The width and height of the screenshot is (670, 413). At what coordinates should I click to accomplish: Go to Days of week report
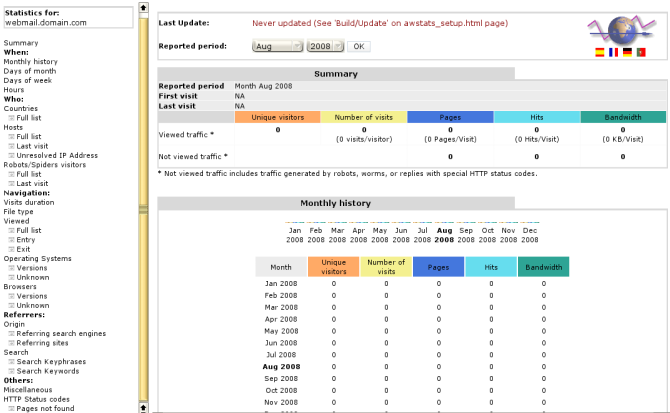pos(28,80)
